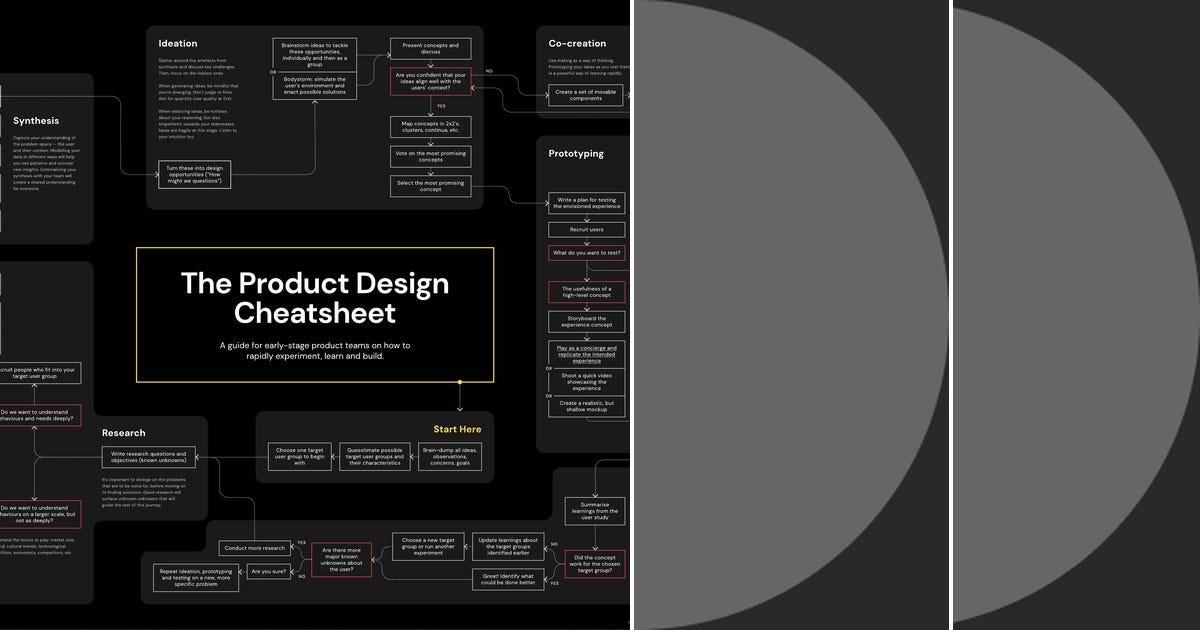The width and height of the screenshot is (1200, 630).
Task: Click the Co-creation section title
Action: (580, 43)
